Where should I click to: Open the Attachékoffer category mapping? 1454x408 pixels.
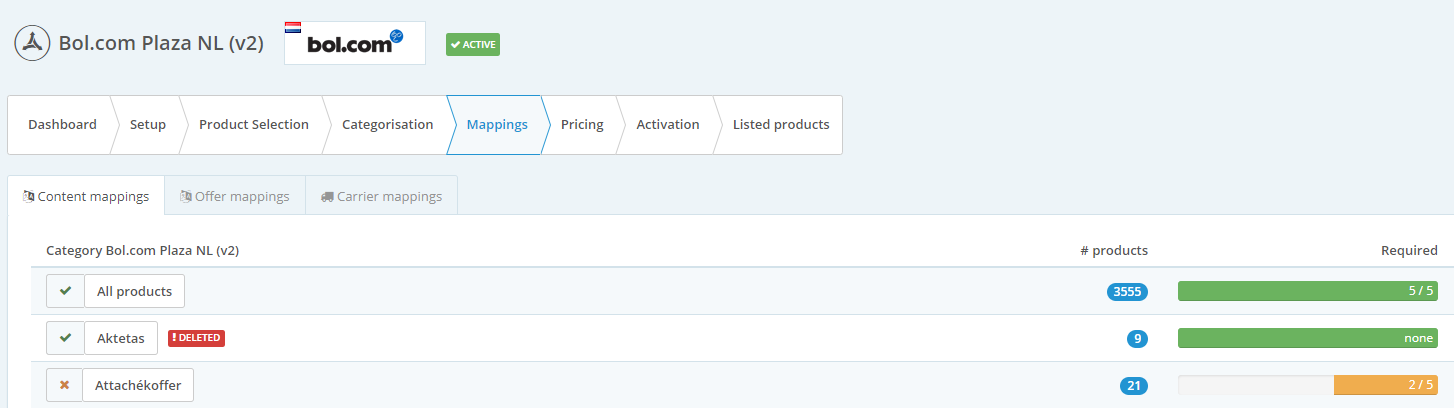click(x=138, y=385)
